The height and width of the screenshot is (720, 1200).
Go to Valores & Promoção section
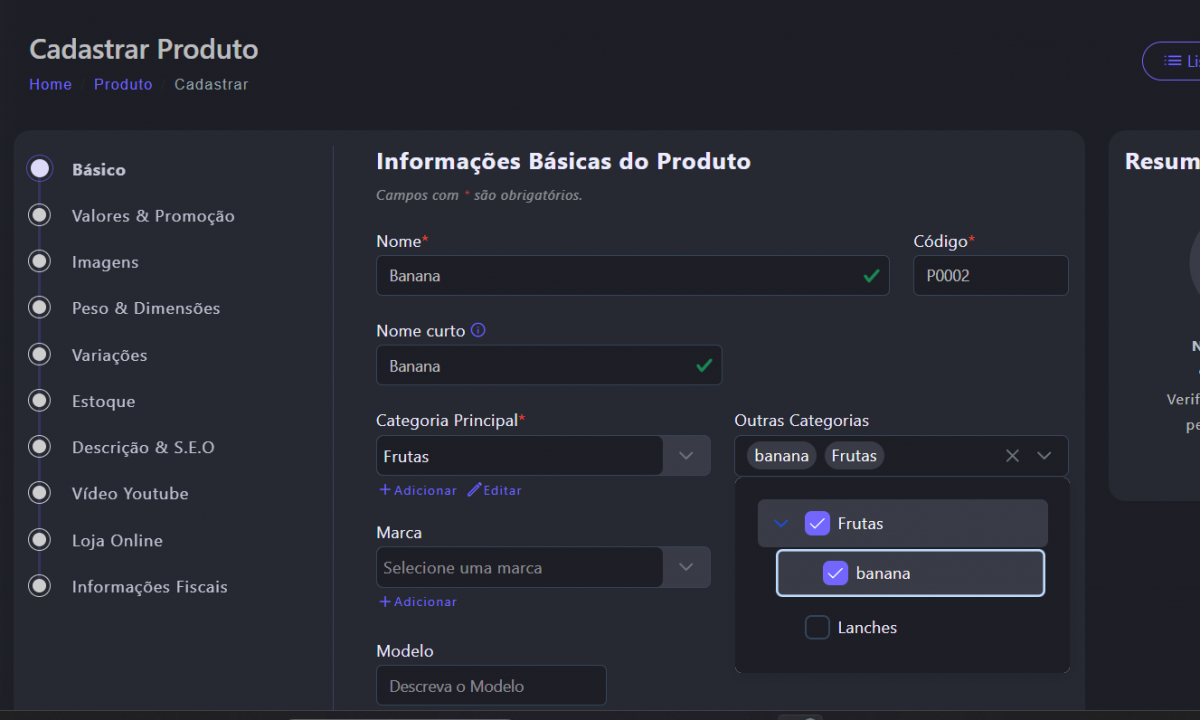click(x=153, y=216)
